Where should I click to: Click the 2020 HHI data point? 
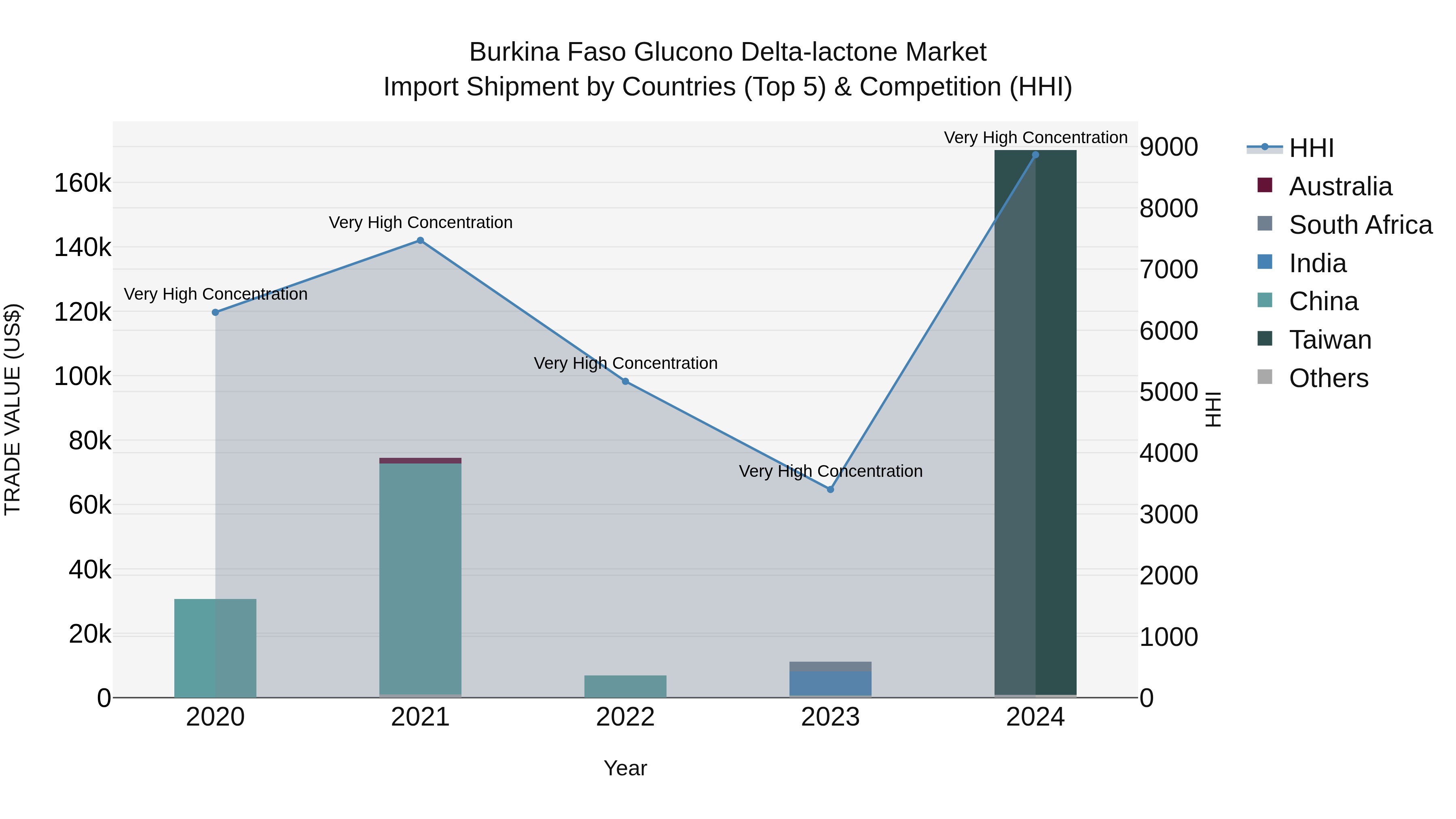215,313
